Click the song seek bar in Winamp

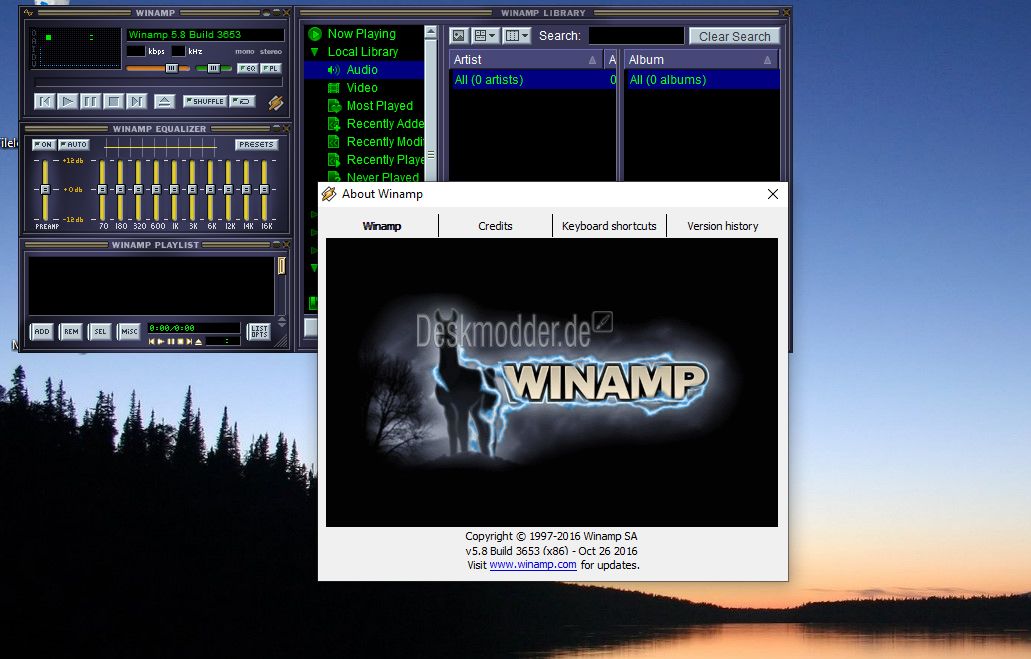(158, 83)
